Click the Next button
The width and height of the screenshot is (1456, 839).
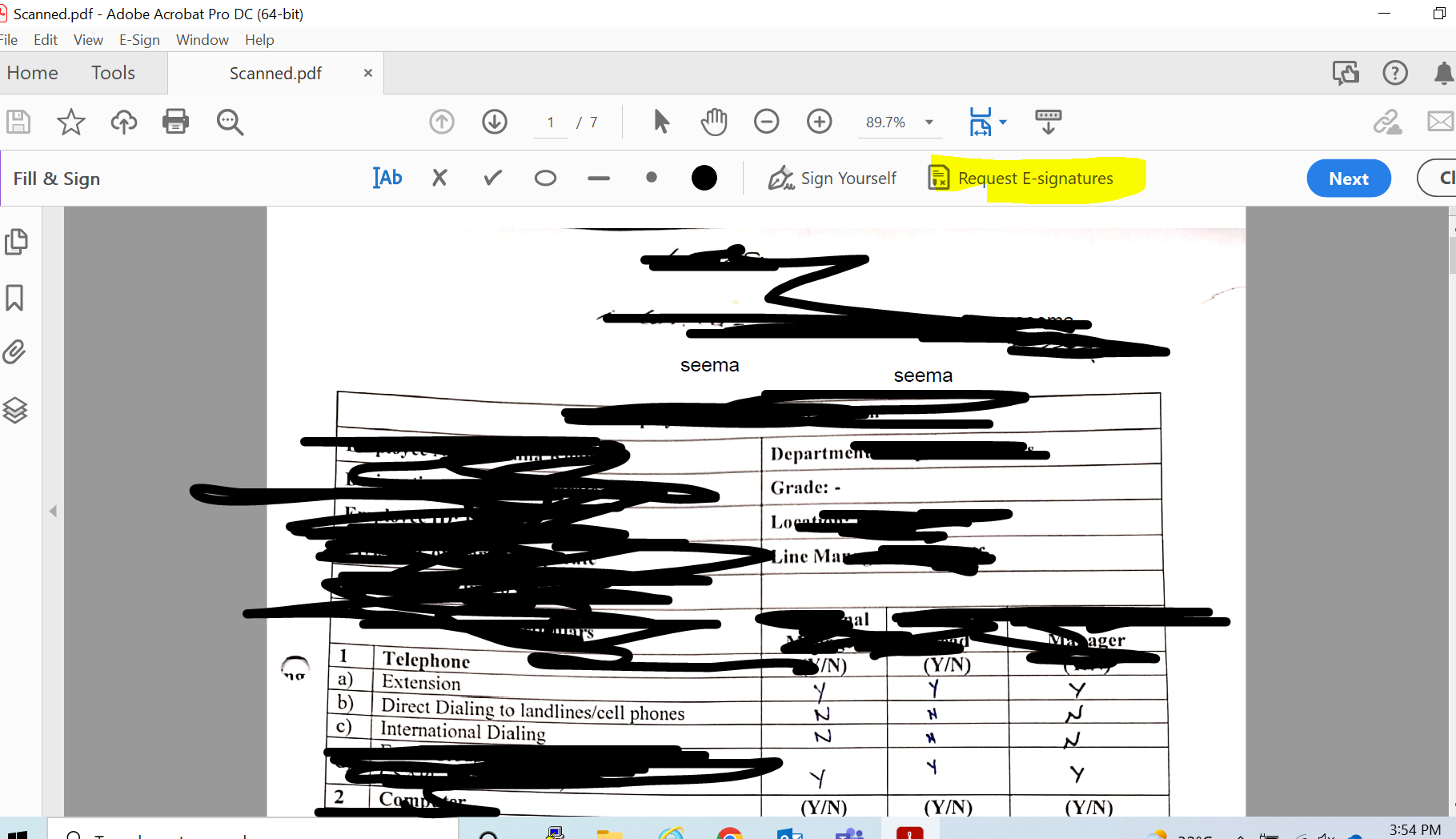point(1348,178)
